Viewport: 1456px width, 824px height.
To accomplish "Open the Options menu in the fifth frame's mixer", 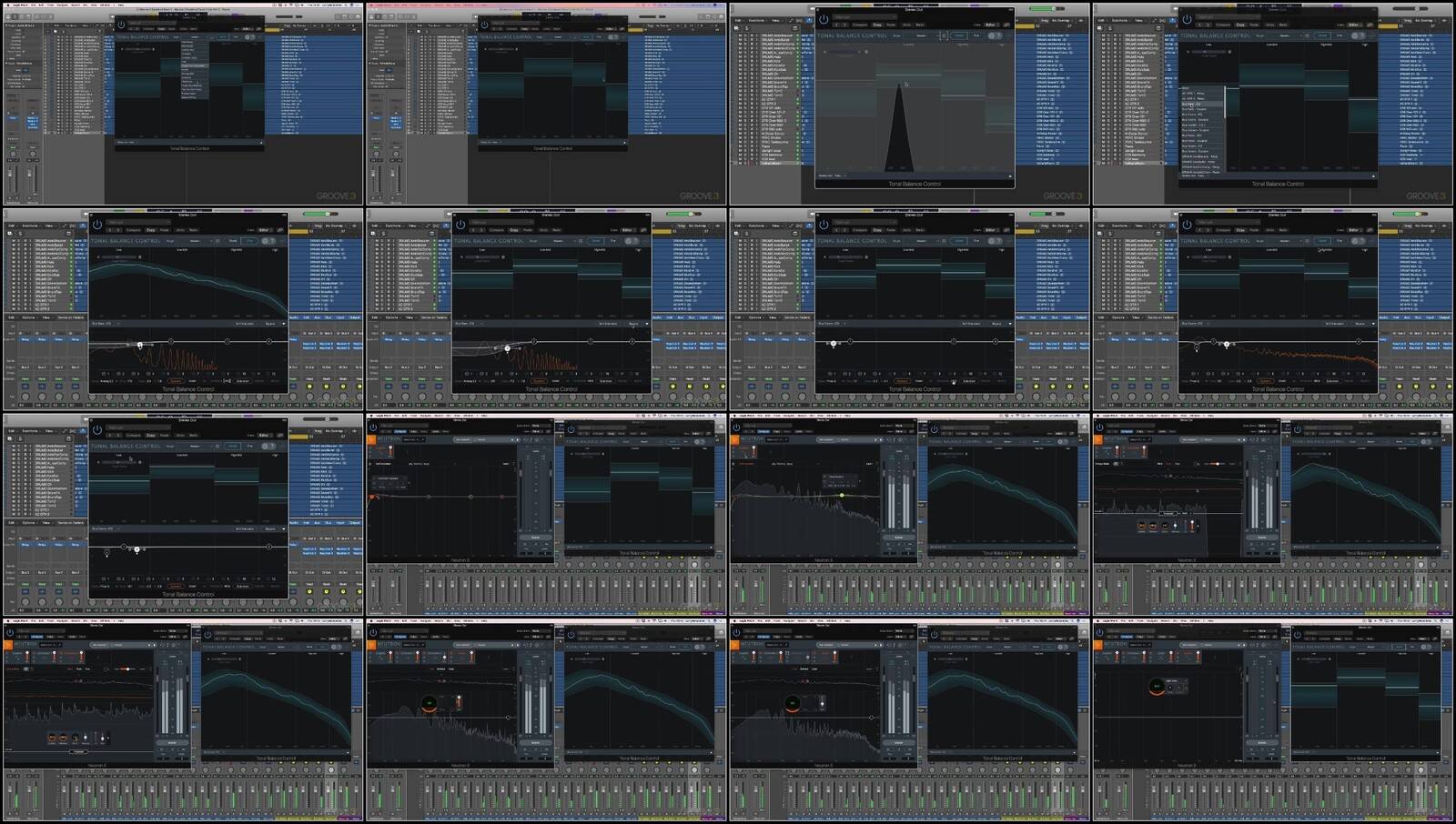I will click(x=28, y=317).
